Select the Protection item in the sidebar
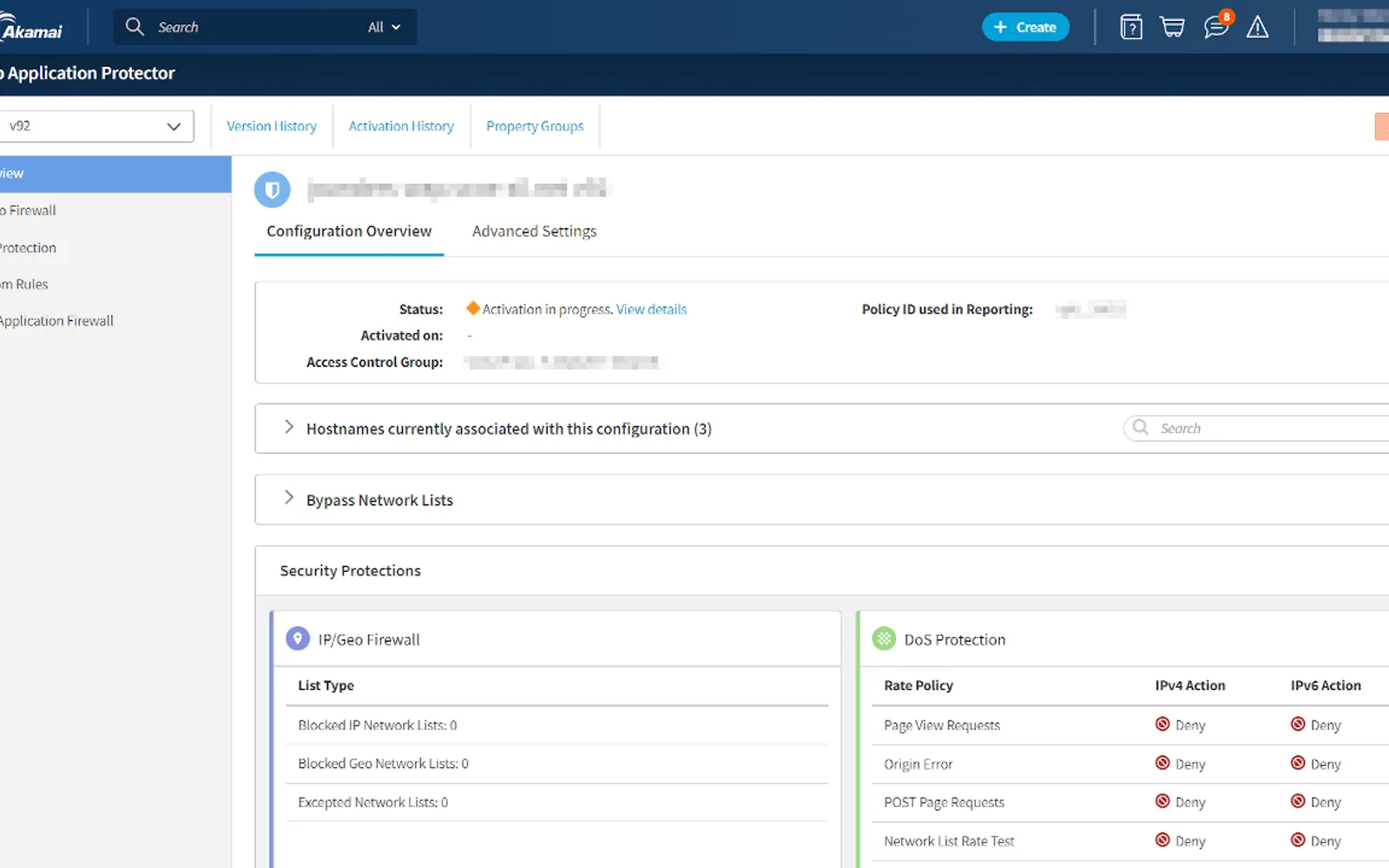The height and width of the screenshot is (868, 1389). point(115,247)
